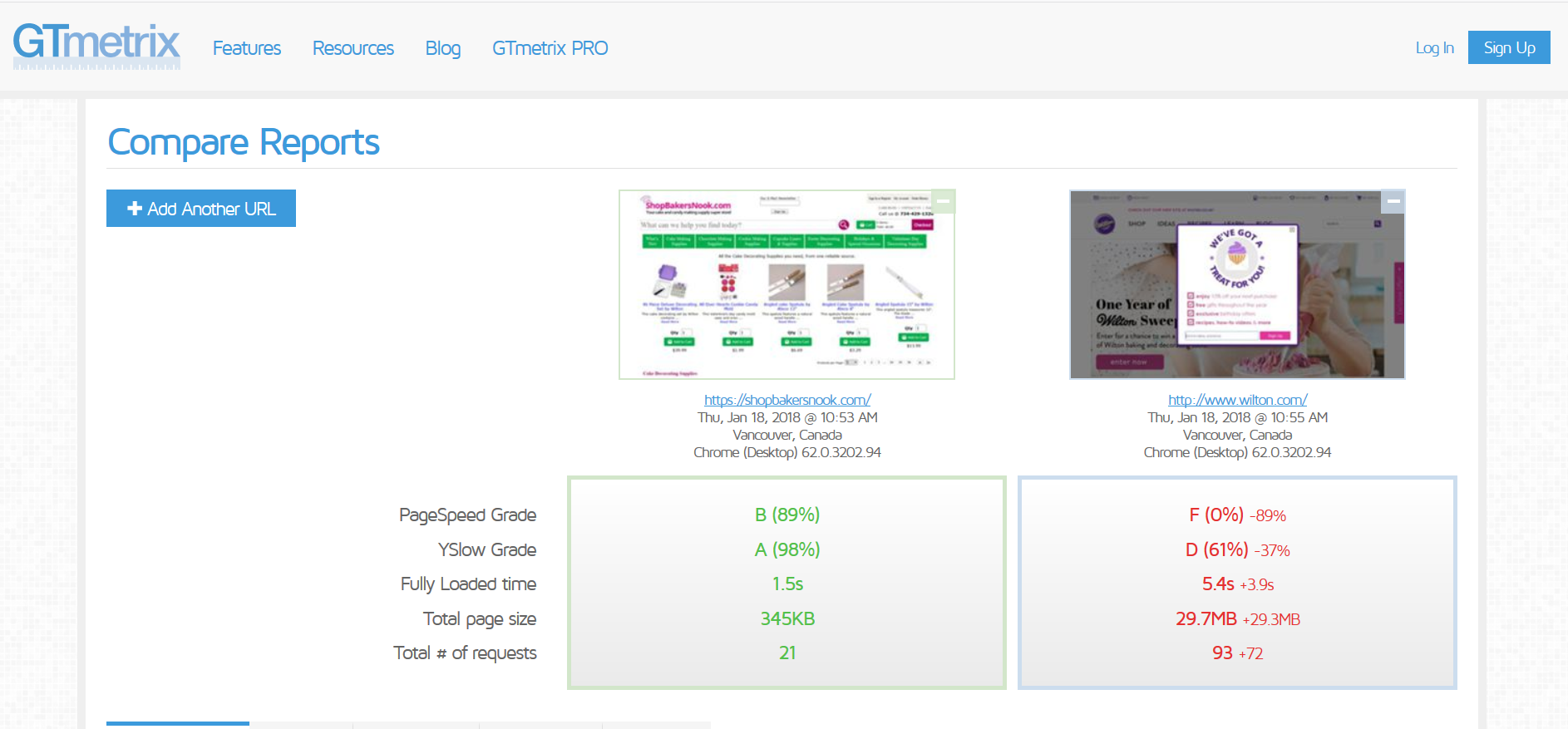Image resolution: width=1568 pixels, height=729 pixels.
Task: Select the 21 total requests value
Action: tap(787, 653)
